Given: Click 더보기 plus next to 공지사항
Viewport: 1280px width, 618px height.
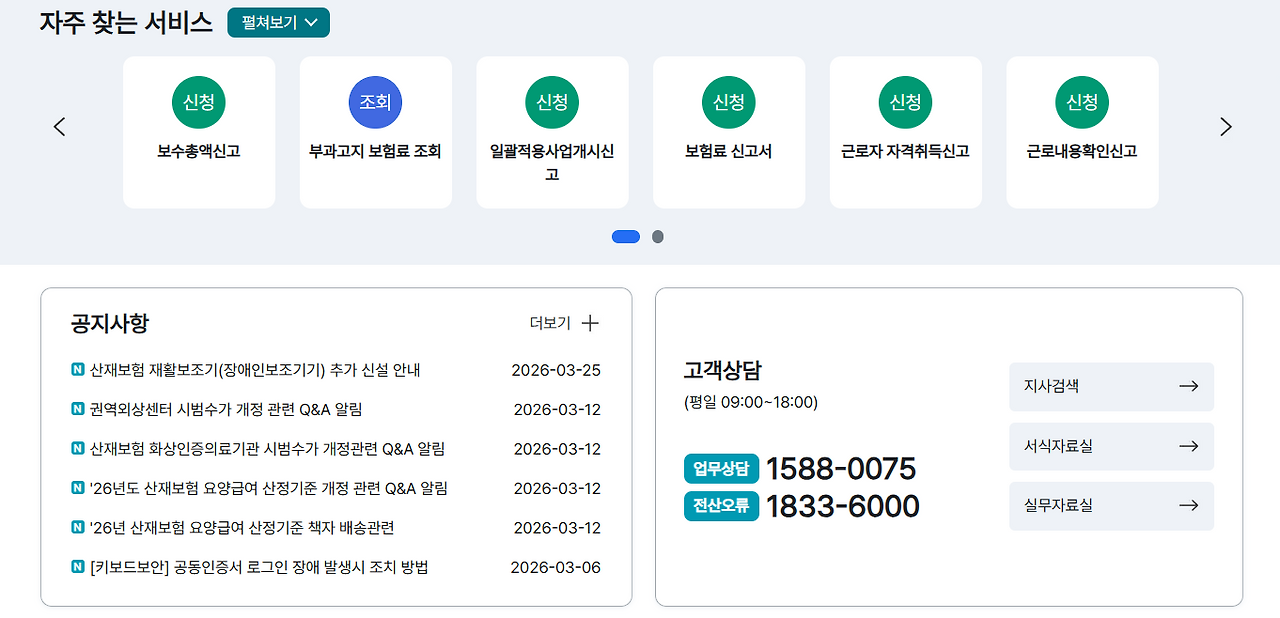Looking at the screenshot, I should point(565,323).
